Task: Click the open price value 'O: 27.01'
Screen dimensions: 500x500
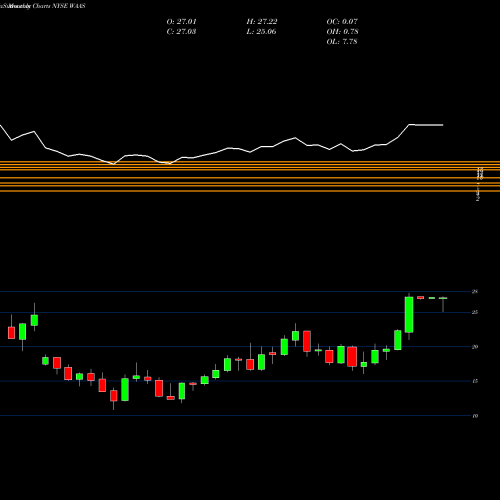Action: point(181,22)
